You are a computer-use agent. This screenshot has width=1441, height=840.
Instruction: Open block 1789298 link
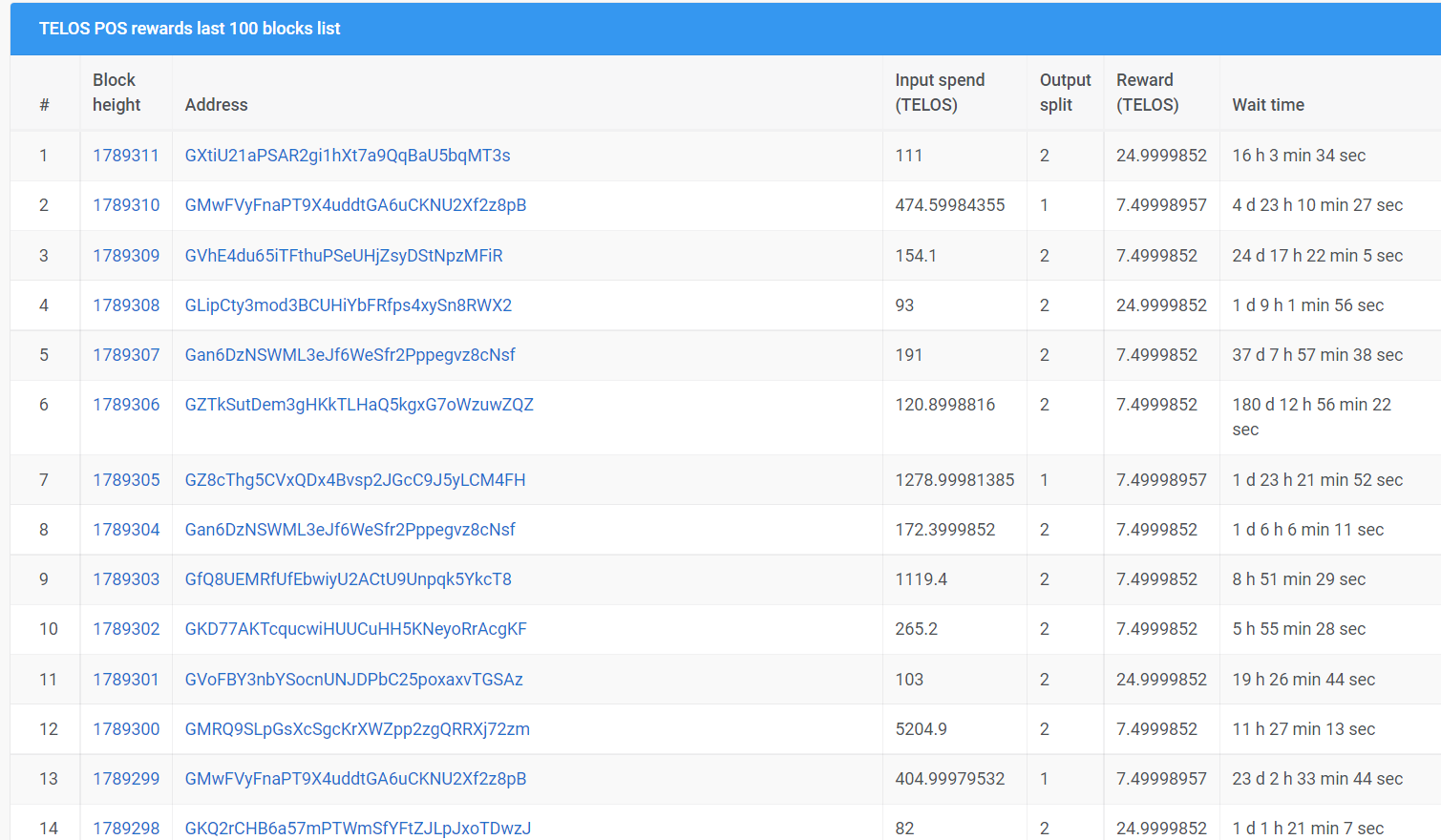click(126, 829)
